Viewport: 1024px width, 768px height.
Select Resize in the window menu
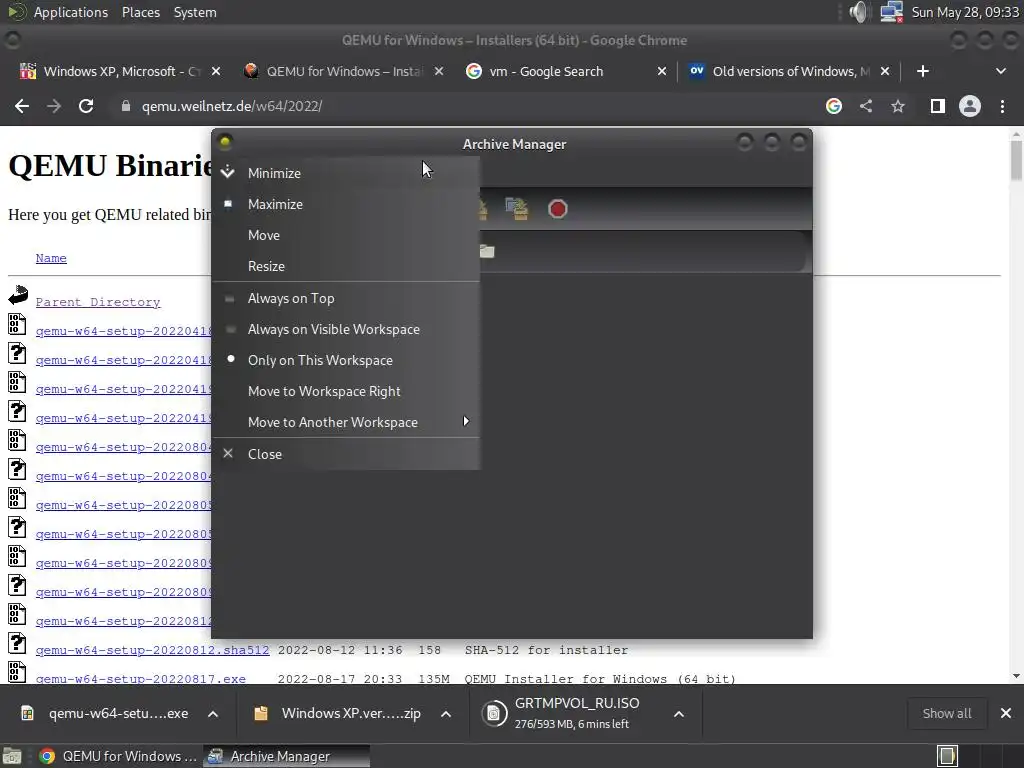(346, 266)
